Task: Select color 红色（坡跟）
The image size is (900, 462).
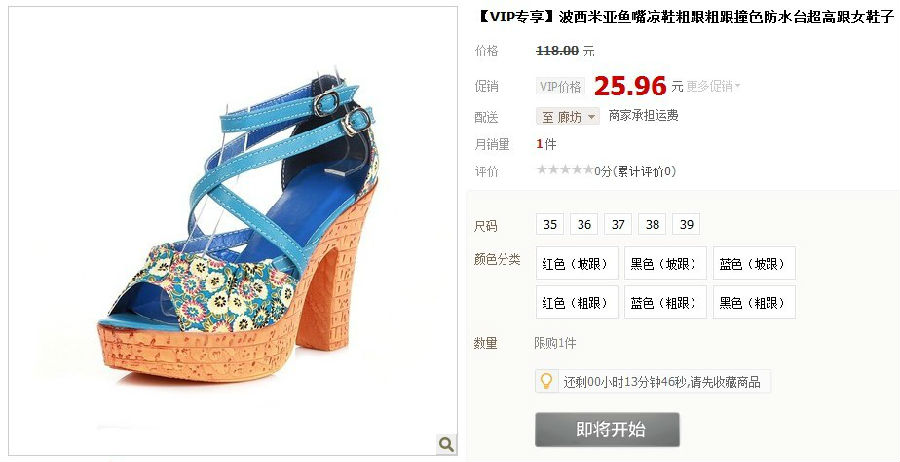Action: coord(577,263)
